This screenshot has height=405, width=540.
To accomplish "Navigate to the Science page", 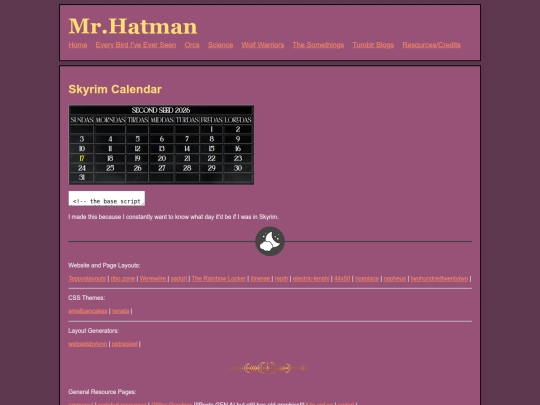I will pyautogui.click(x=220, y=45).
